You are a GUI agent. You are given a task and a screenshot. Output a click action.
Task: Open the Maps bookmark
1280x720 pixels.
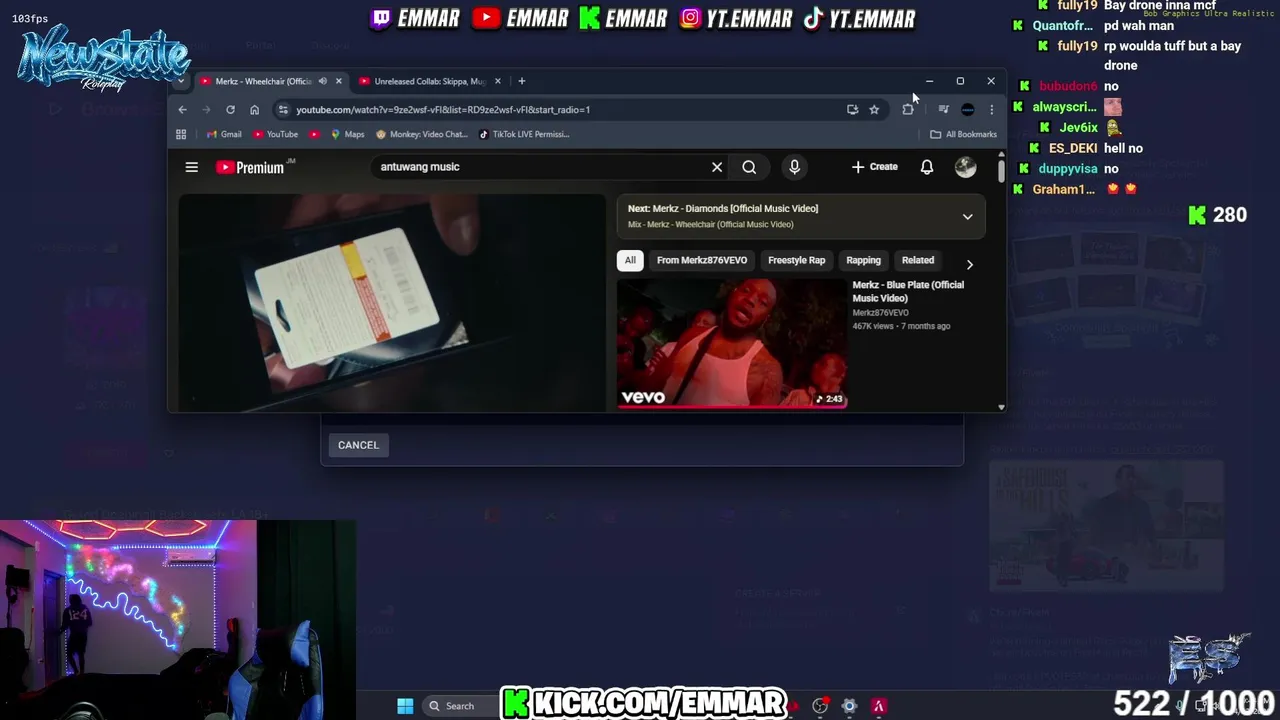click(347, 134)
